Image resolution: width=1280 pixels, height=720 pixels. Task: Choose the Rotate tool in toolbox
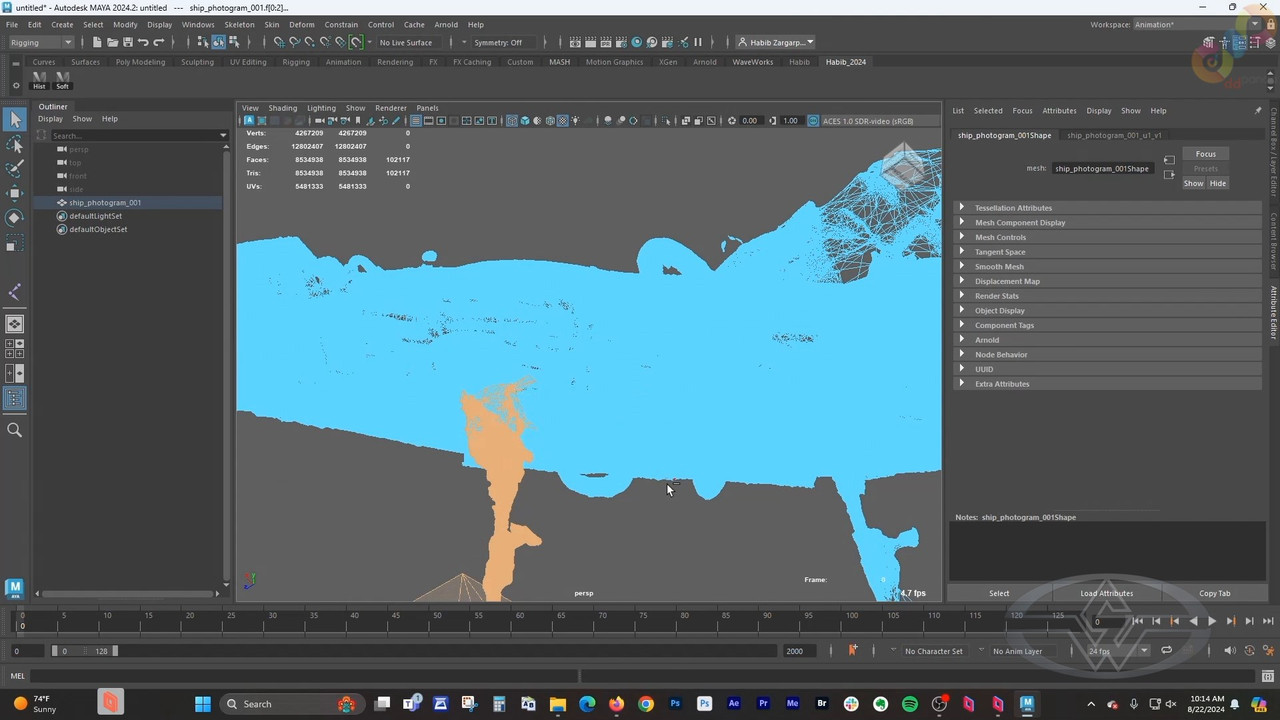[x=14, y=217]
